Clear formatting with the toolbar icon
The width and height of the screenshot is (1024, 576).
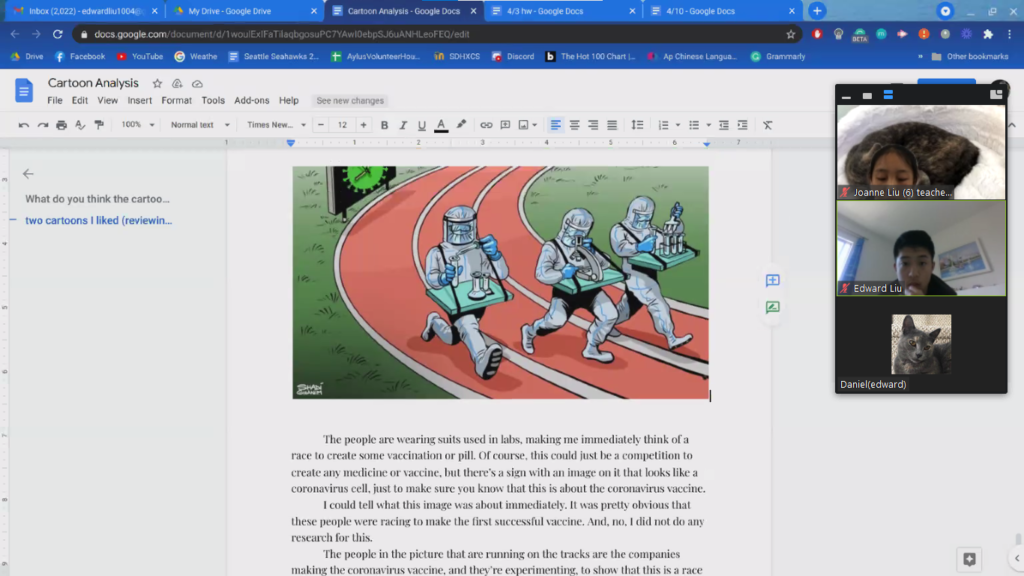coord(768,125)
